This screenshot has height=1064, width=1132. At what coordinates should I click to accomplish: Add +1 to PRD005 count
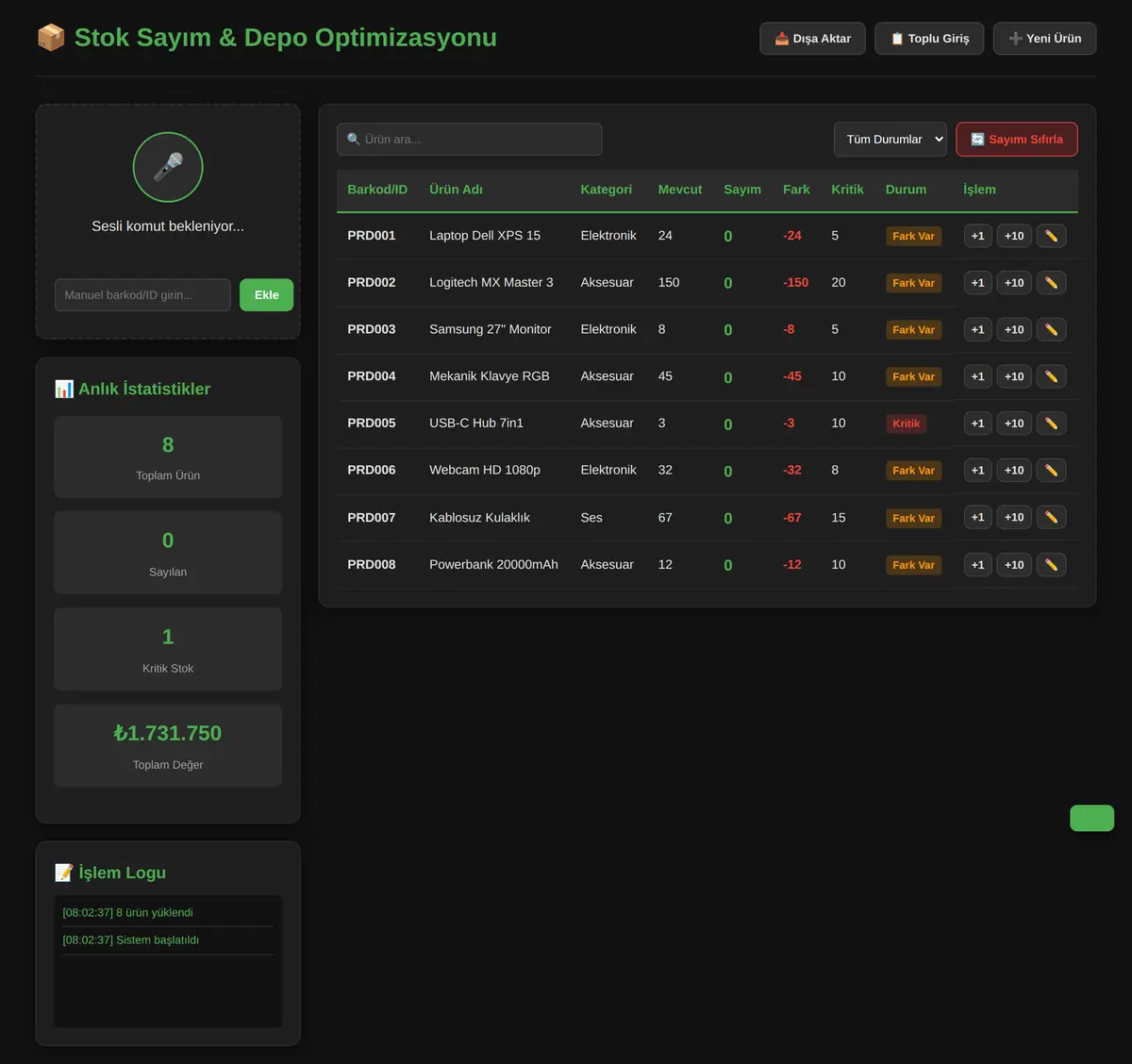pyautogui.click(x=977, y=424)
